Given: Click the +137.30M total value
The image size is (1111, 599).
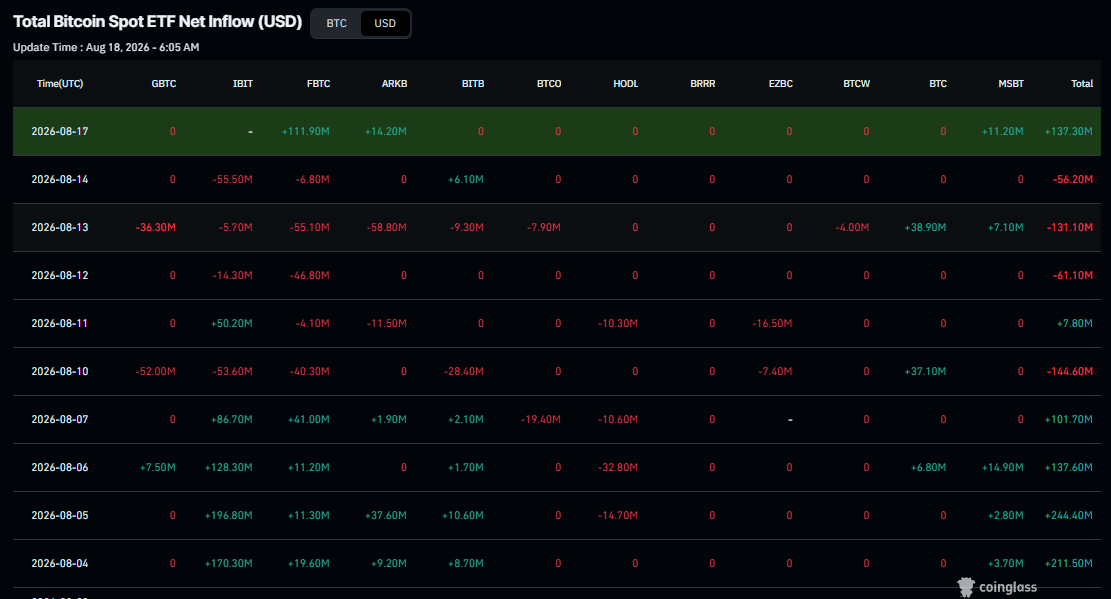Looking at the screenshot, I should pyautogui.click(x=1068, y=131).
